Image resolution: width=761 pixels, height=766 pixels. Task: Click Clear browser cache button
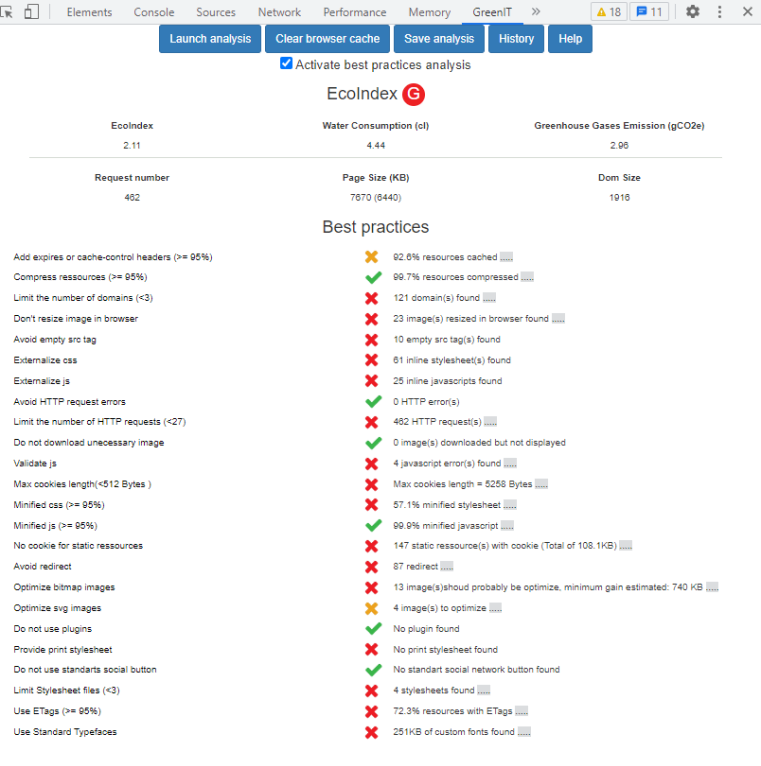point(327,39)
